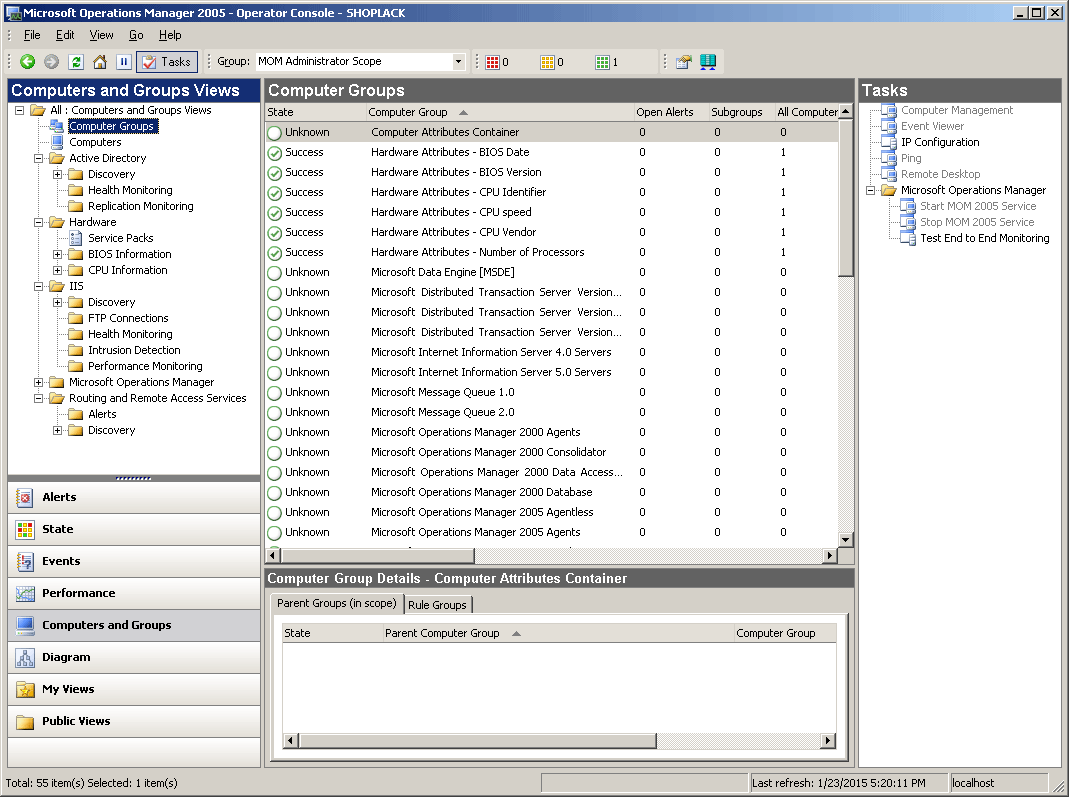Open the Performance navigation button
This screenshot has width=1069, height=797.
134,594
